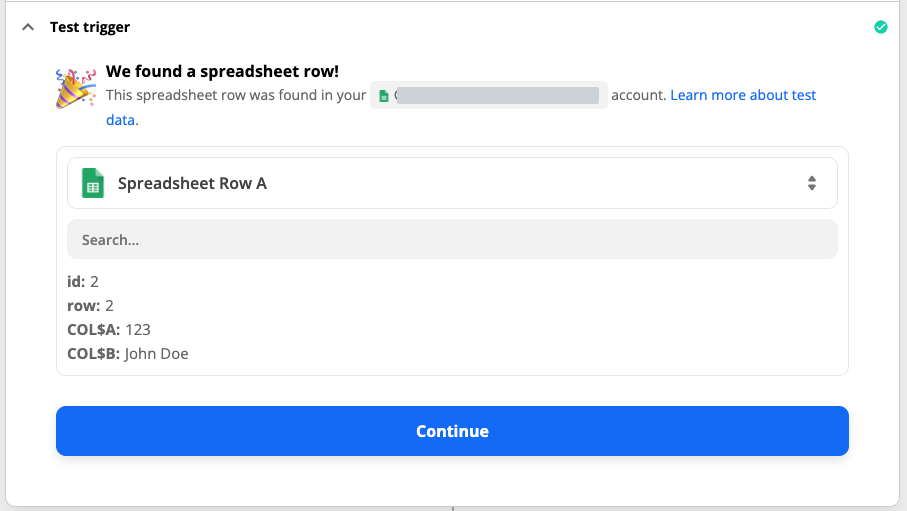The height and width of the screenshot is (511, 907).
Task: Click the small Google Sheets icon in account chip
Action: (383, 96)
